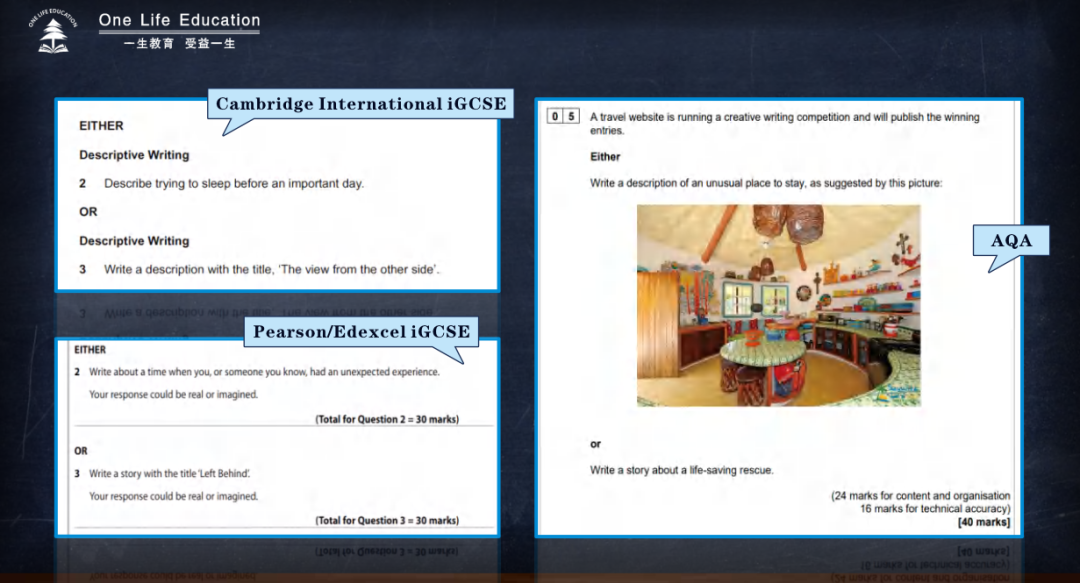Click '(24 marks for content and organisation'
The width and height of the screenshot is (1080, 583).
pos(920,495)
